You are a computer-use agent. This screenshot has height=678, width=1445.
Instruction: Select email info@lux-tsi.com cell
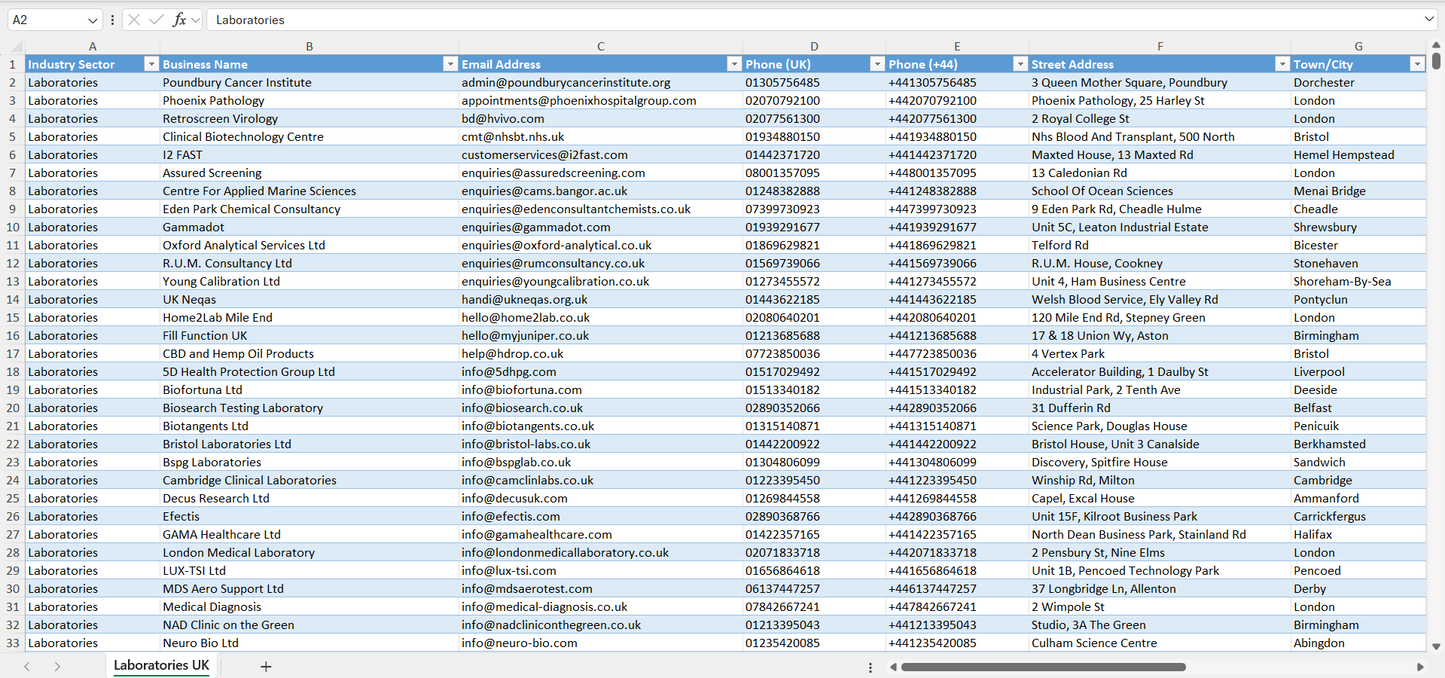pos(600,571)
